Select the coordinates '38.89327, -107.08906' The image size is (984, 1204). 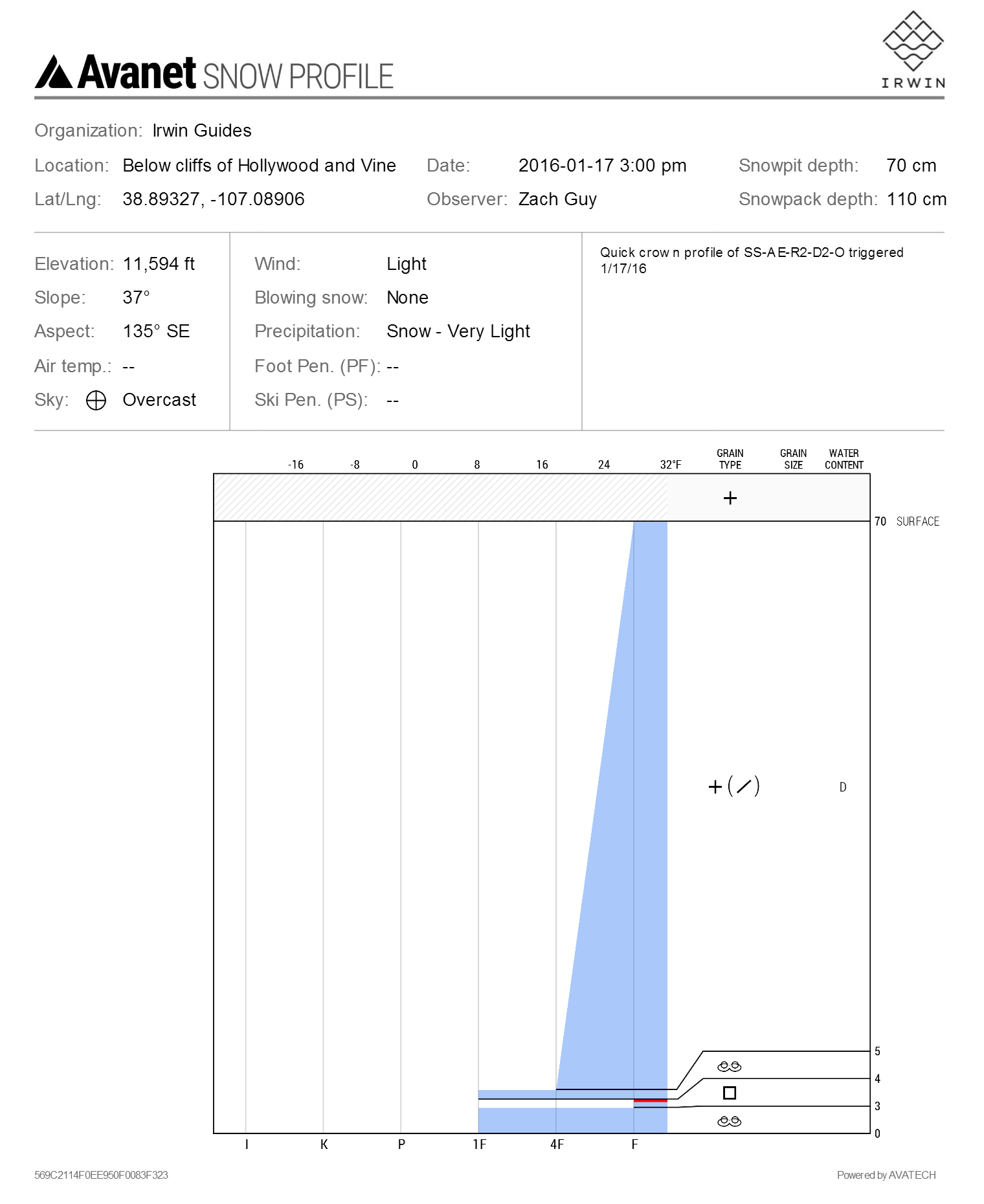[214, 199]
